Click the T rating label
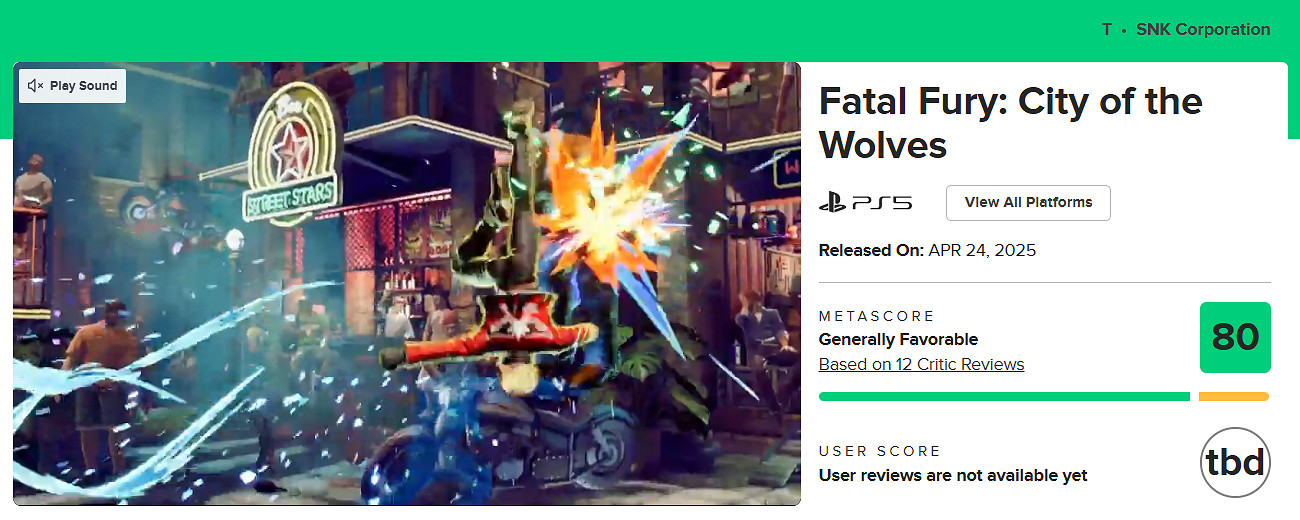 click(x=1107, y=30)
